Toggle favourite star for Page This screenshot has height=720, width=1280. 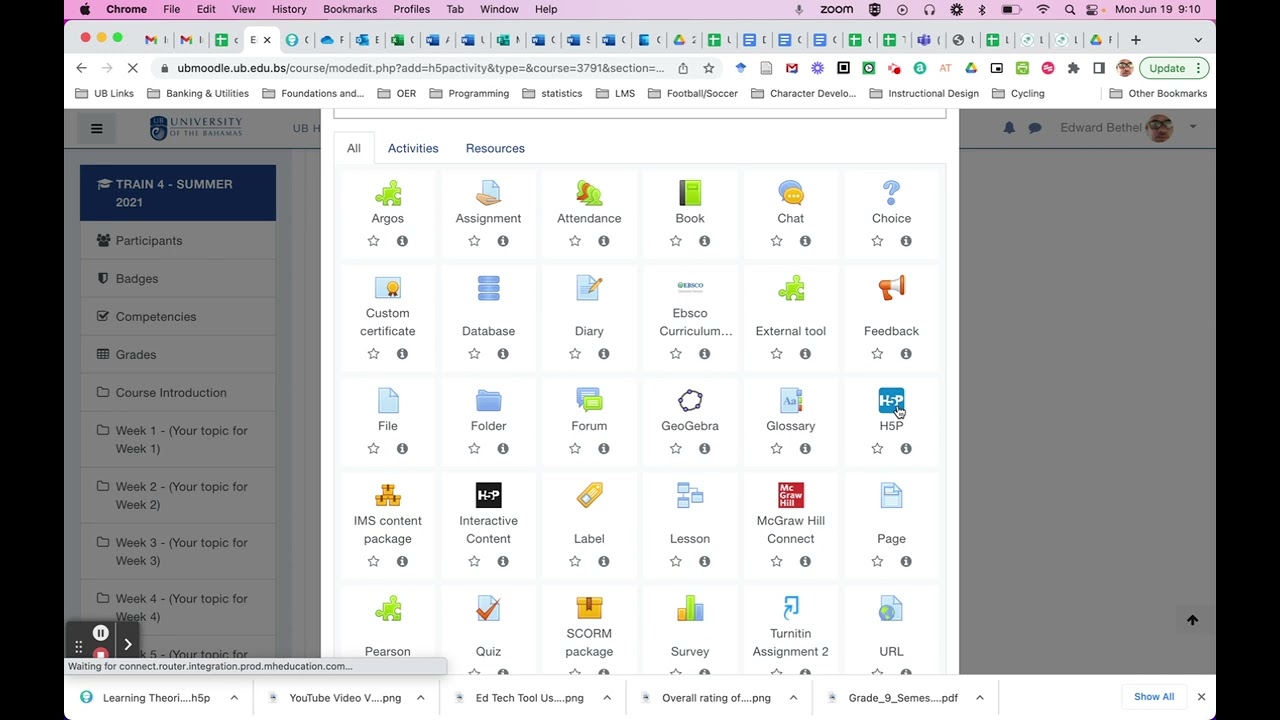[877, 562]
